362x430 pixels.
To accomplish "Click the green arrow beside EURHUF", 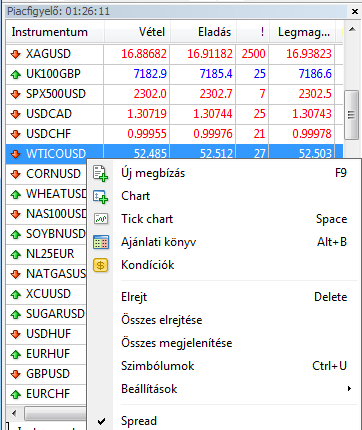I will pyautogui.click(x=16, y=354).
